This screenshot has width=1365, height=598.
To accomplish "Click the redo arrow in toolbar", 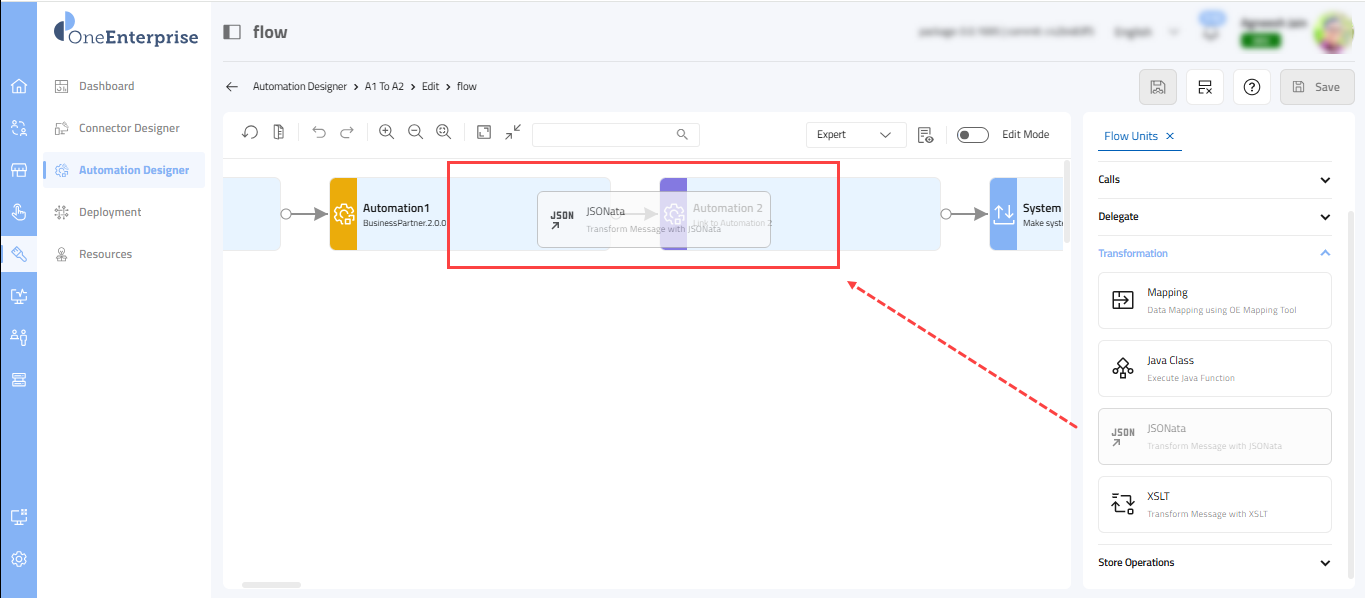I will click(347, 133).
